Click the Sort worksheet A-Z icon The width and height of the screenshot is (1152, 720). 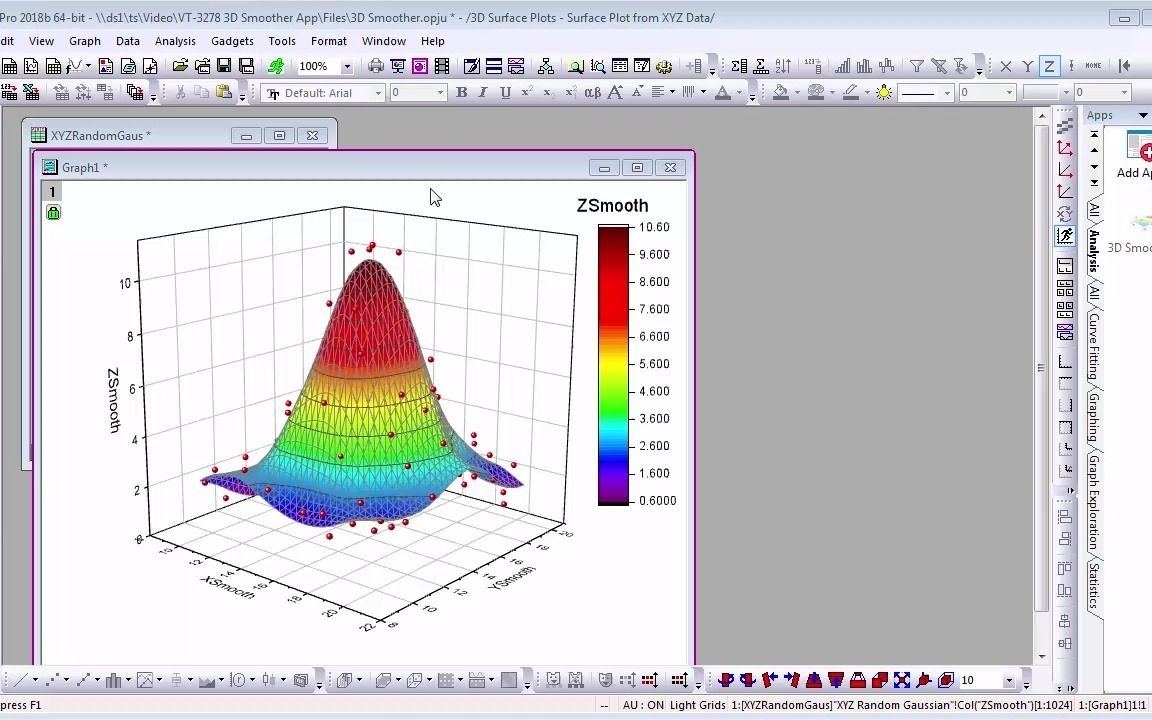(x=783, y=66)
